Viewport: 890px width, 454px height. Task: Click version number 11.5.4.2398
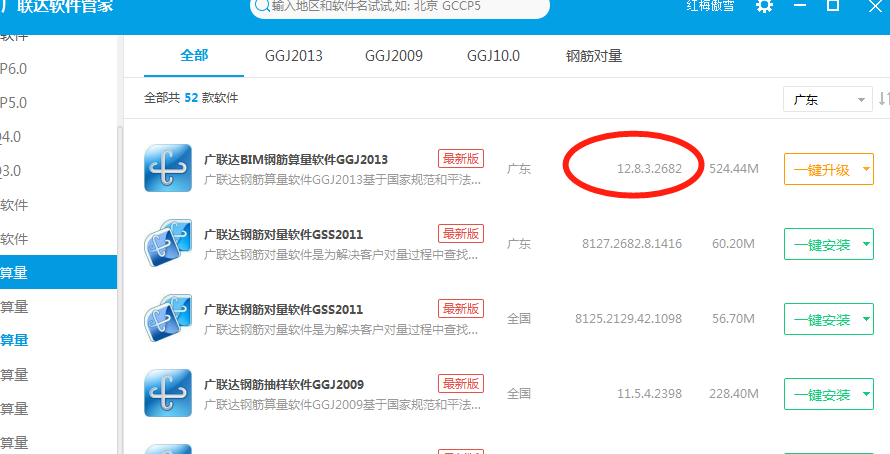649,393
